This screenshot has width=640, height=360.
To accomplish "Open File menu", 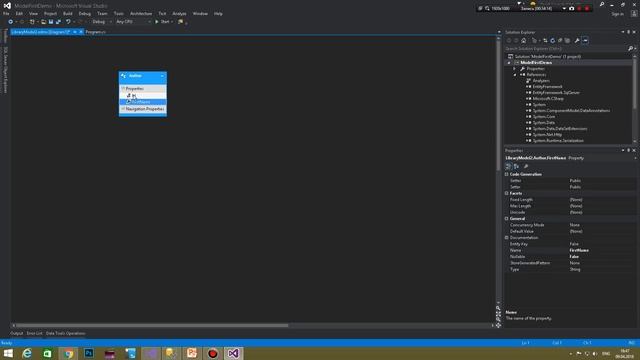I will point(6,13).
